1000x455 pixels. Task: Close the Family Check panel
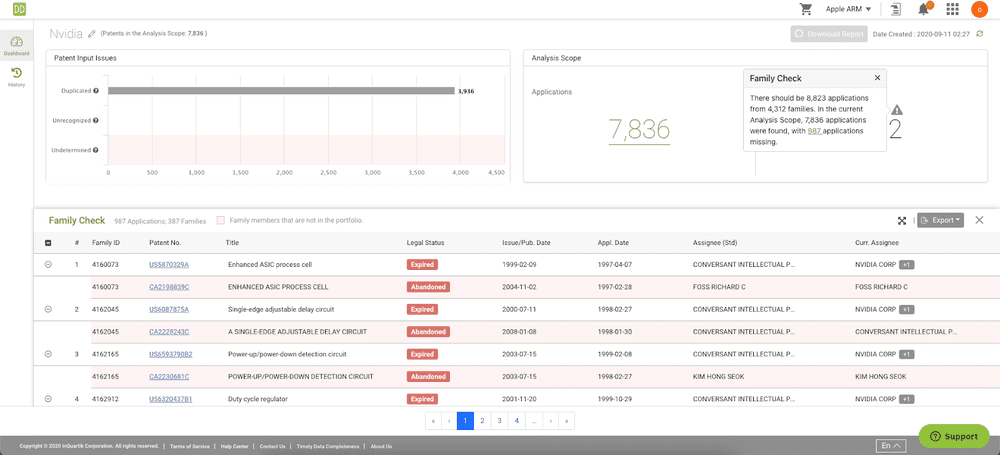point(980,220)
